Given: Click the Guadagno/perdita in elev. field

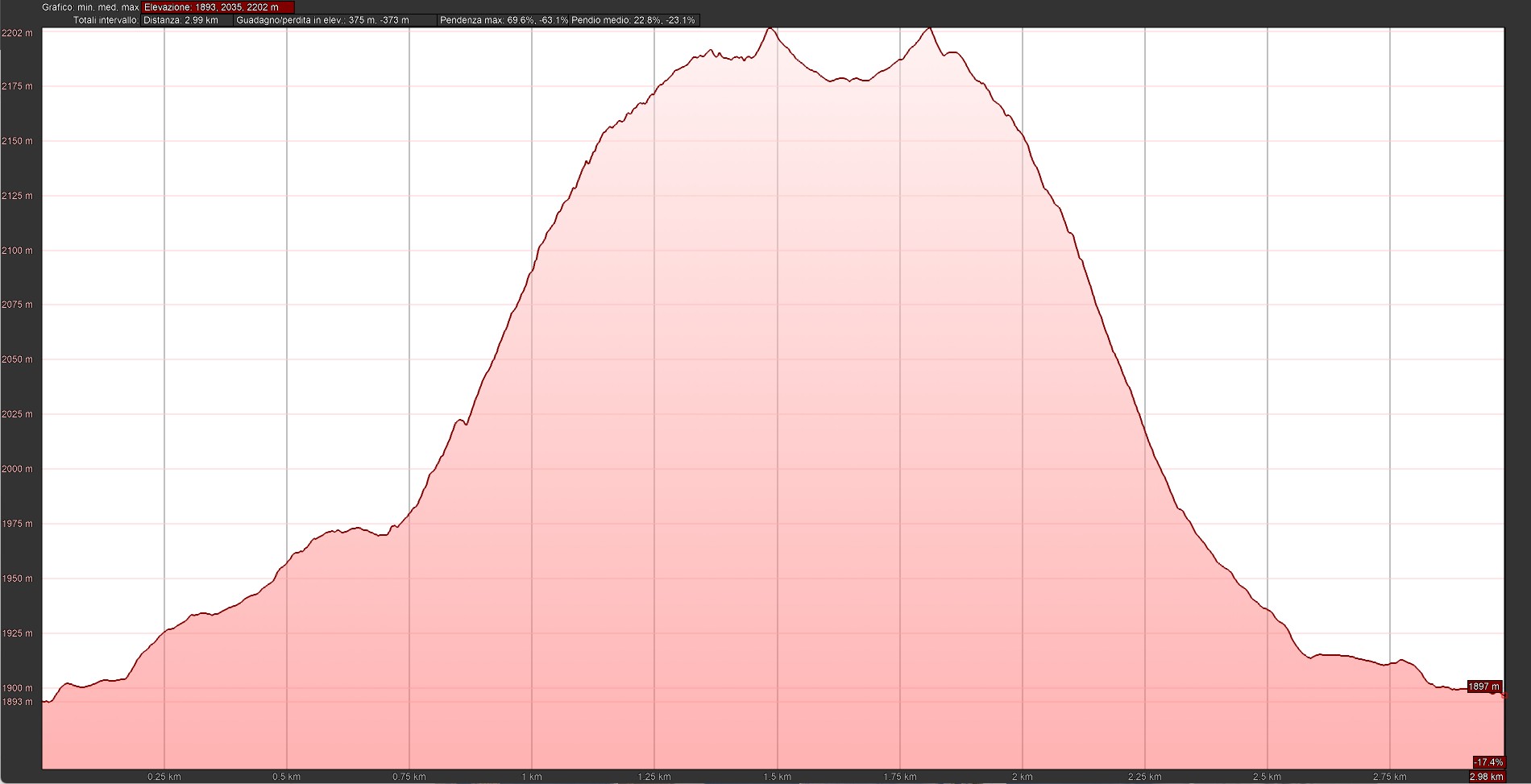Looking at the screenshot, I should tap(334, 20).
